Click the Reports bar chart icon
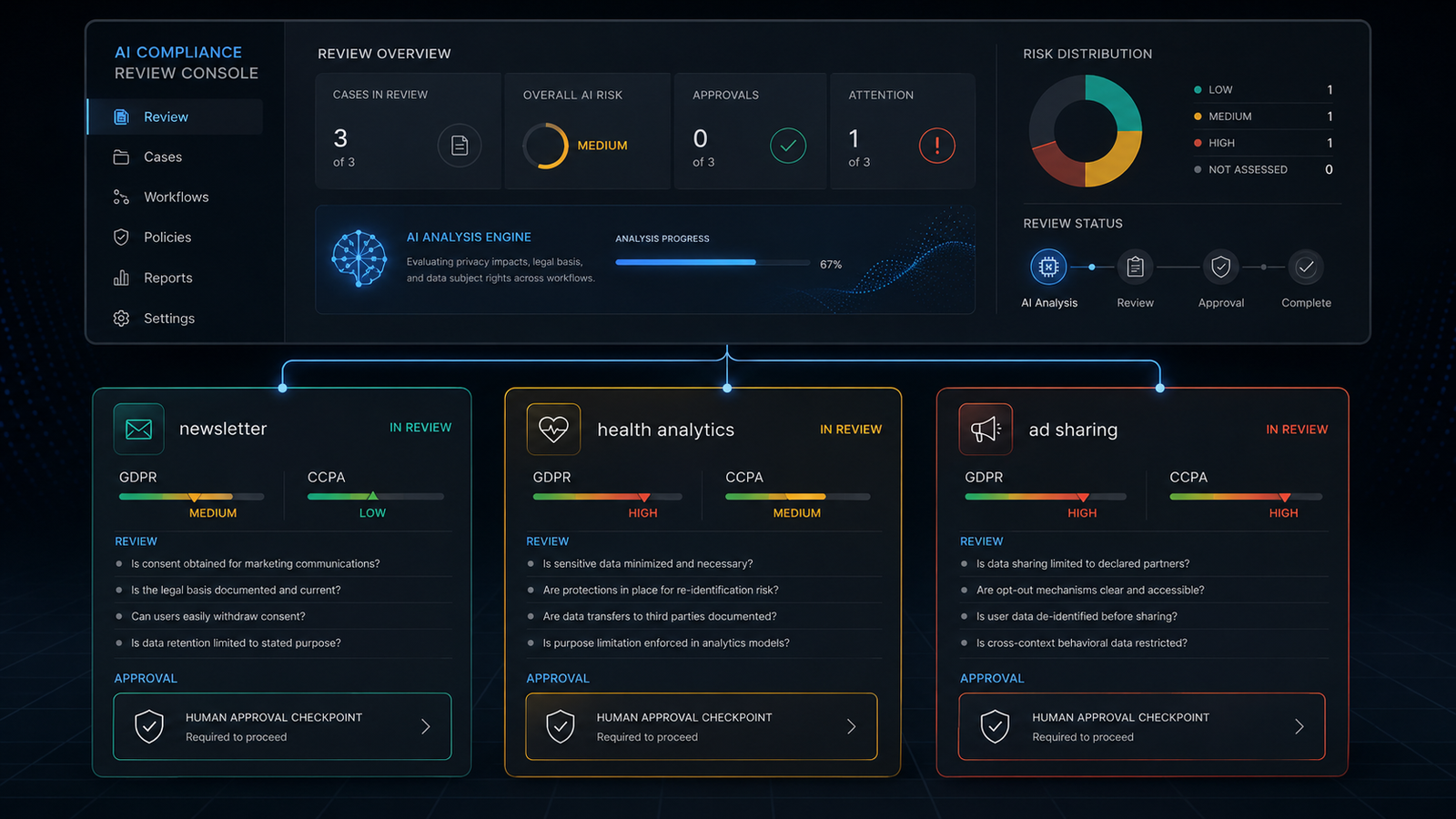The image size is (1456, 819). coord(121,278)
